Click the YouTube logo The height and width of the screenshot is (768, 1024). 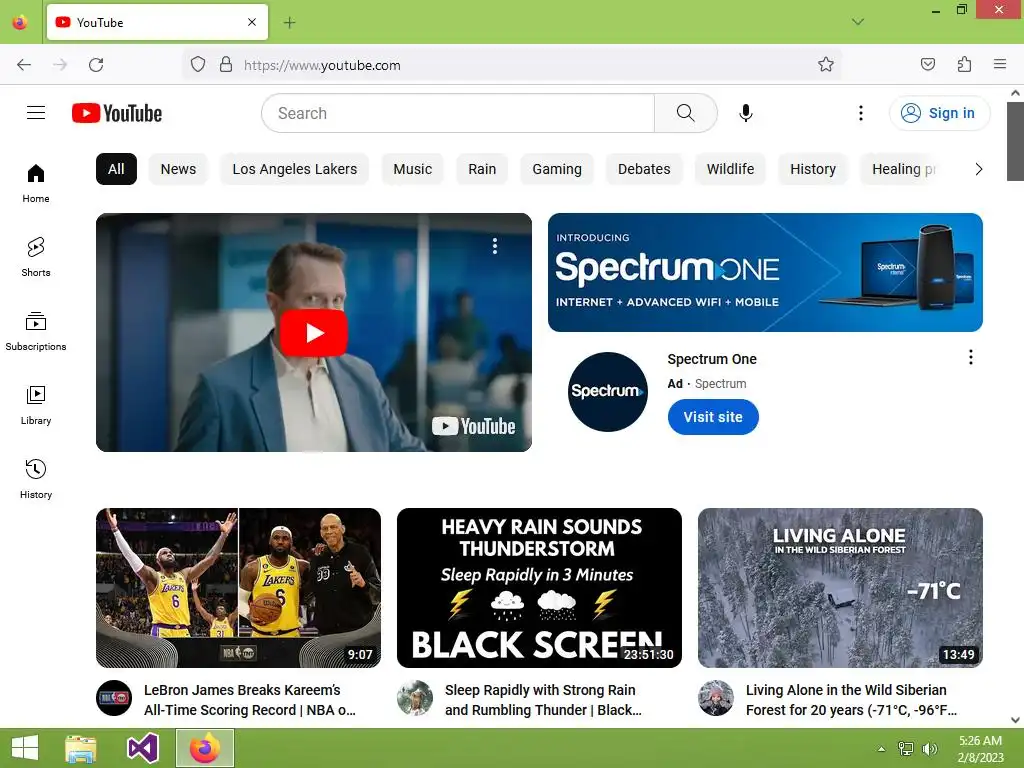117,113
